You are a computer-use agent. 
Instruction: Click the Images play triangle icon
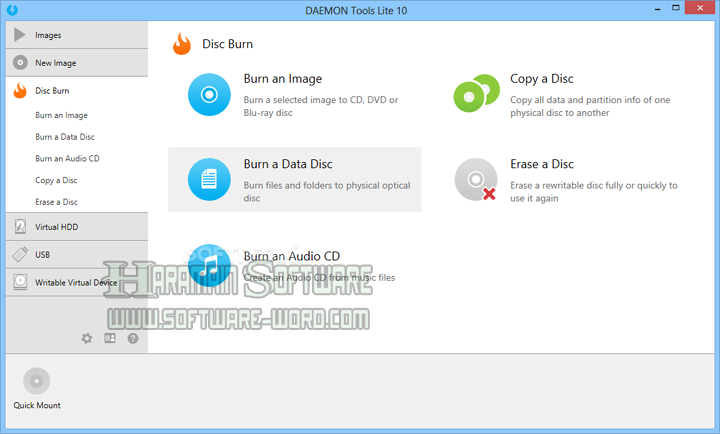tap(20, 35)
